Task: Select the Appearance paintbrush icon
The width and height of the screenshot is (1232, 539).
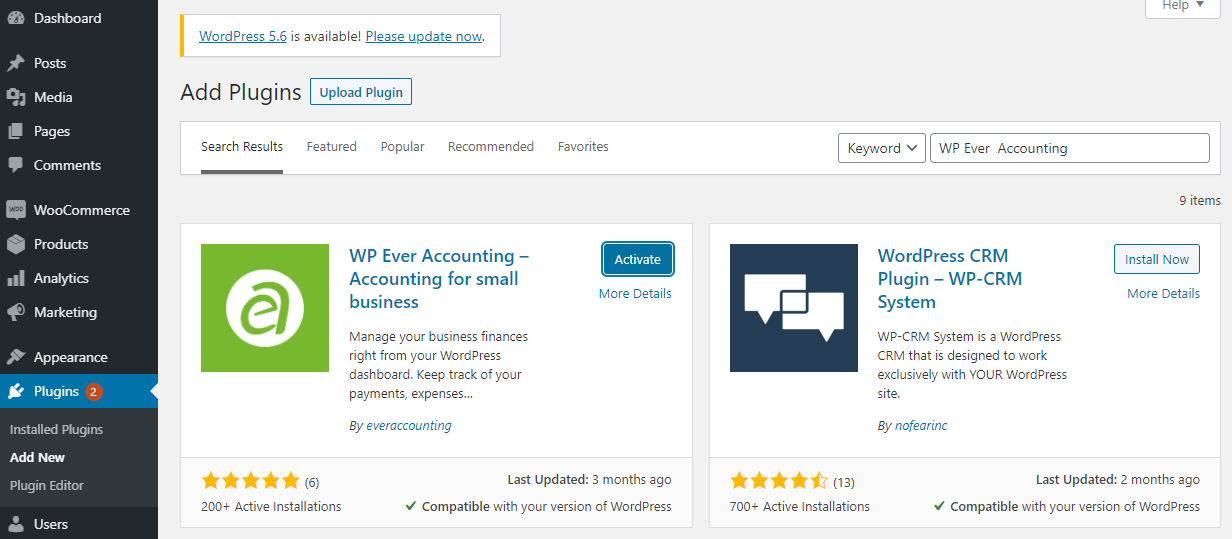Action: tap(16, 357)
